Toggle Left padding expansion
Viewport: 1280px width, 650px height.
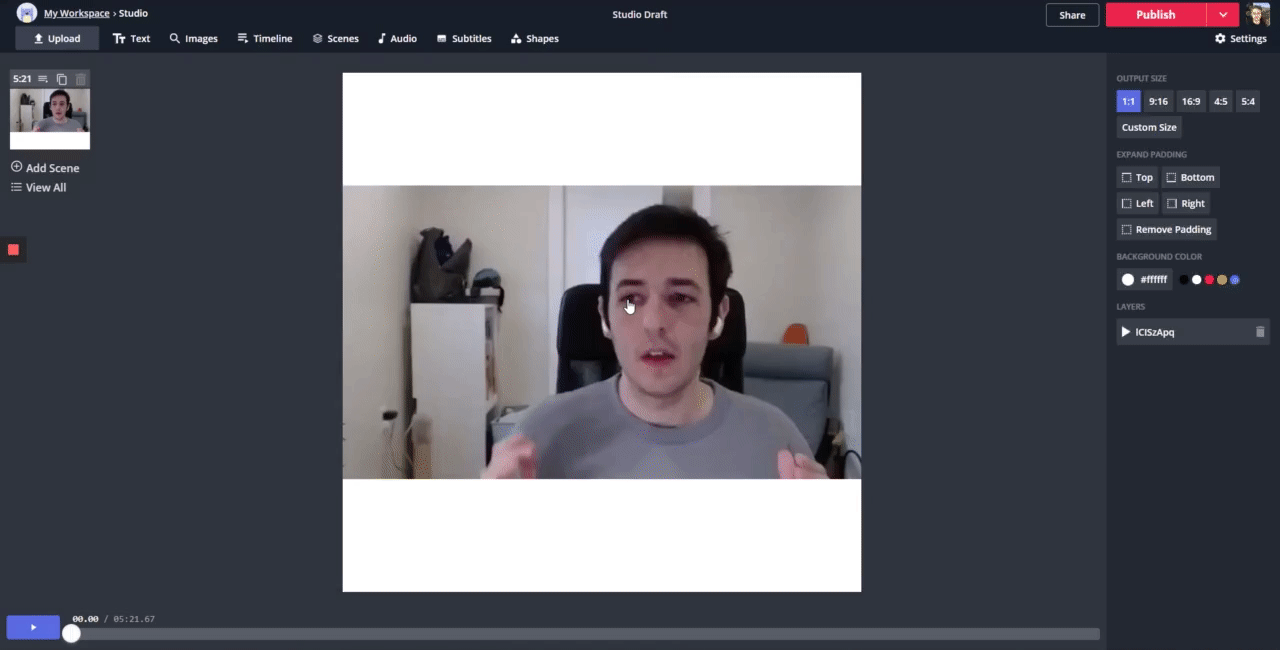pos(1137,203)
